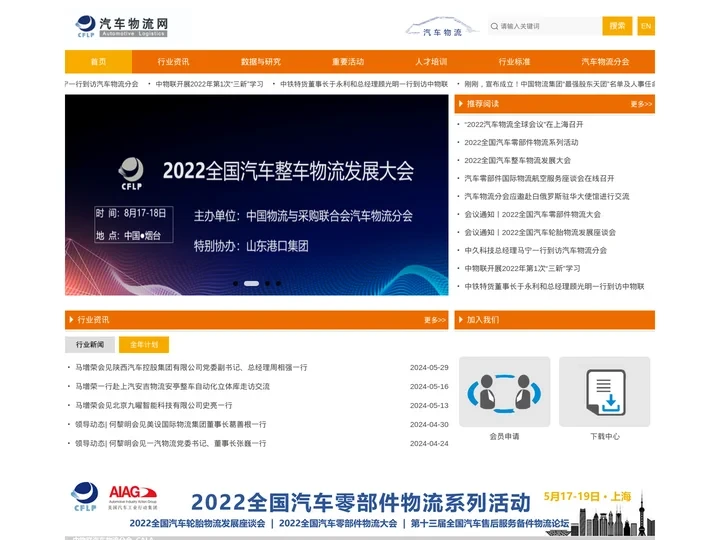Viewport: 720px width, 540px height.
Task: Click the 搜索 search button
Action: coord(617,26)
